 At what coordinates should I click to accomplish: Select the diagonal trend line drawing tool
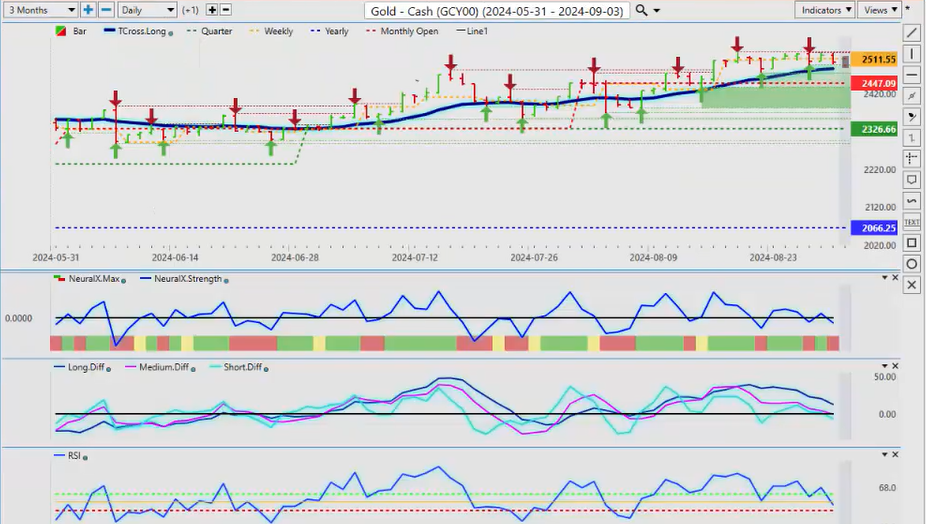[911, 33]
